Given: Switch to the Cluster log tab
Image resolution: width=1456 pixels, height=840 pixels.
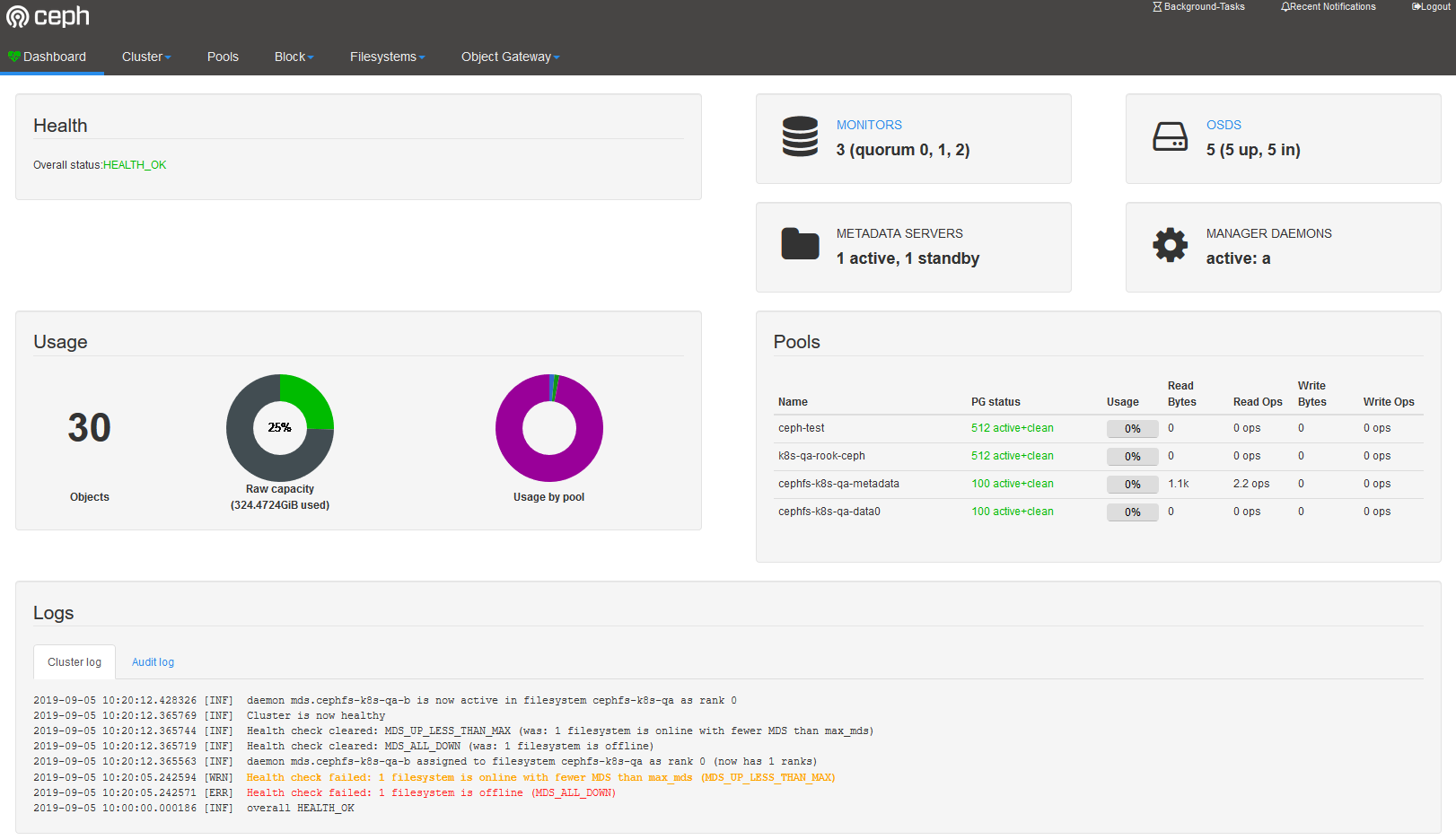Looking at the screenshot, I should 75,662.
